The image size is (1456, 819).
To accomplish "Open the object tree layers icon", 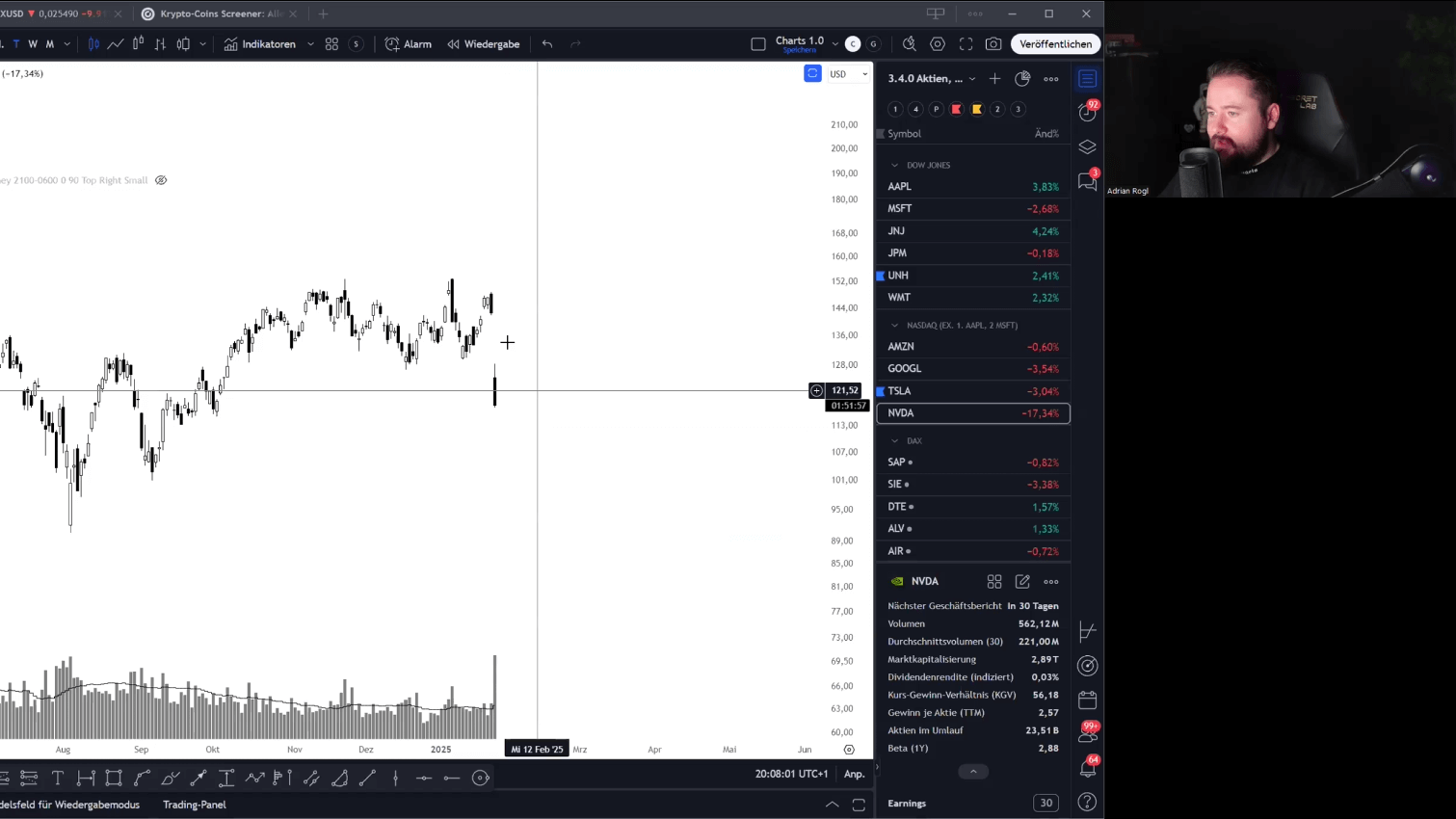I will (x=1088, y=147).
